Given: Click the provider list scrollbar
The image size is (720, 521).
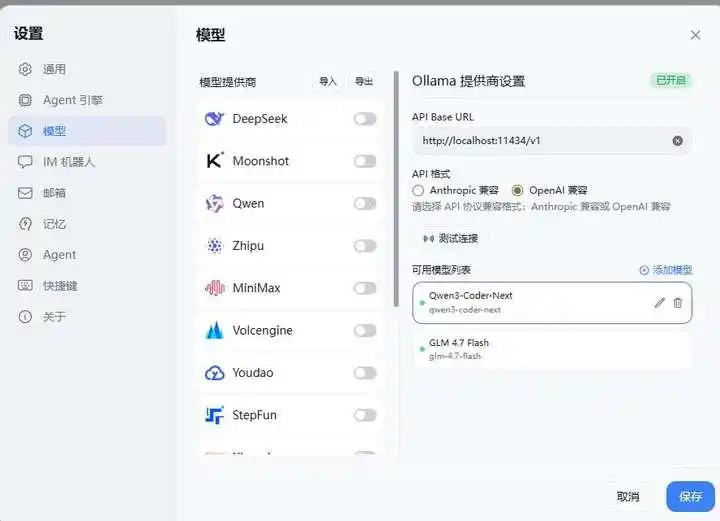Looking at the screenshot, I should click(x=396, y=189).
